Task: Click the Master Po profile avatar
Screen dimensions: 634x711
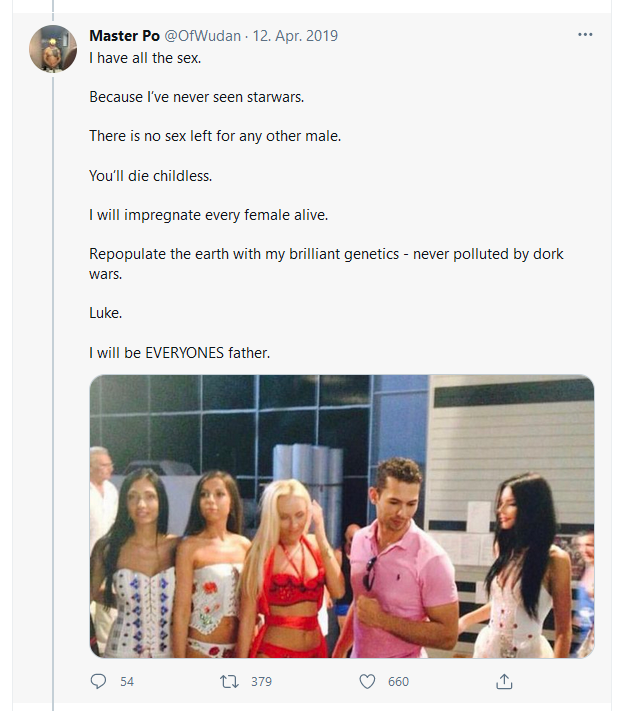Action: [x=53, y=49]
